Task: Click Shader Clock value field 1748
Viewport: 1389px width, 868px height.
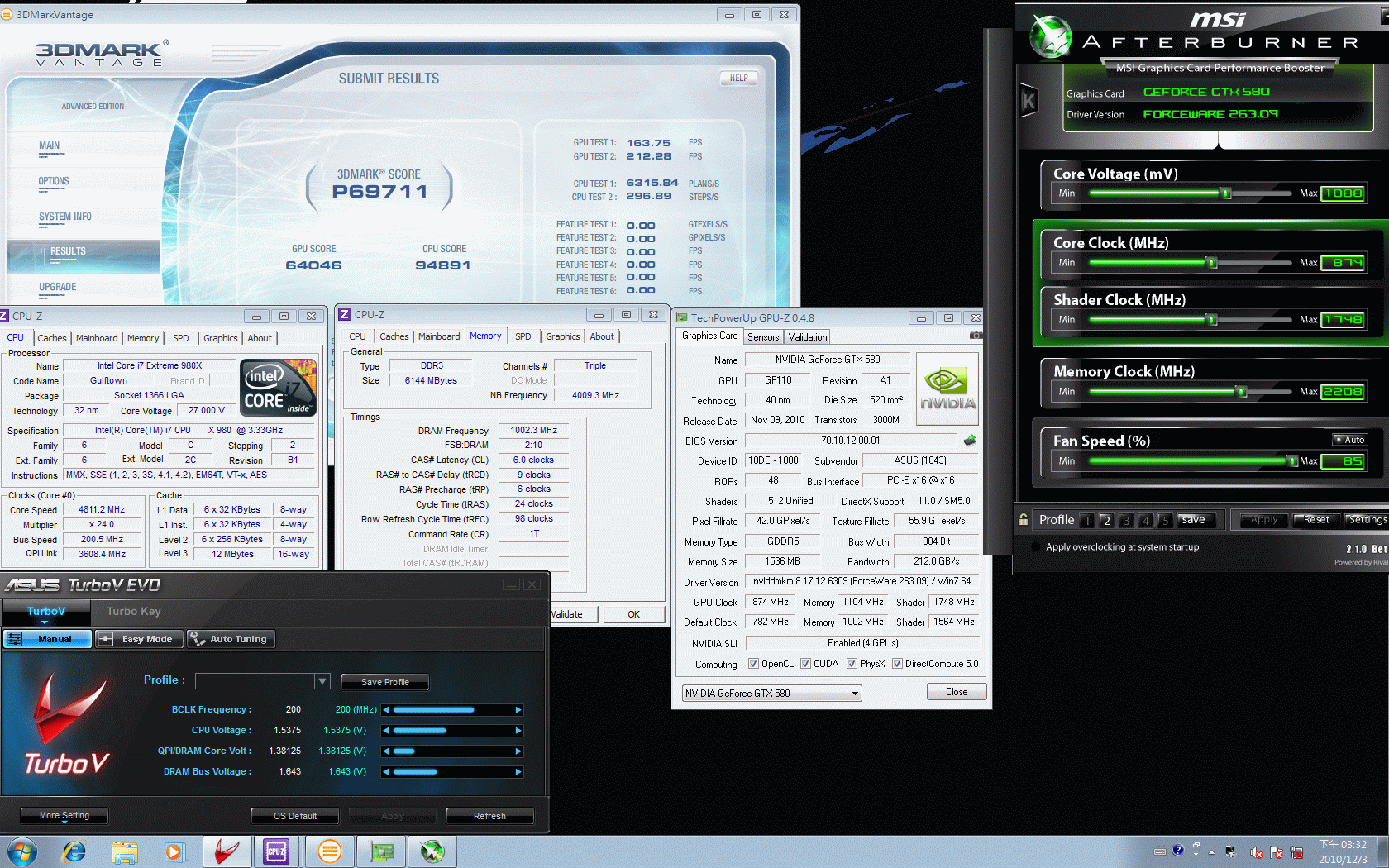Action: click(x=1344, y=320)
